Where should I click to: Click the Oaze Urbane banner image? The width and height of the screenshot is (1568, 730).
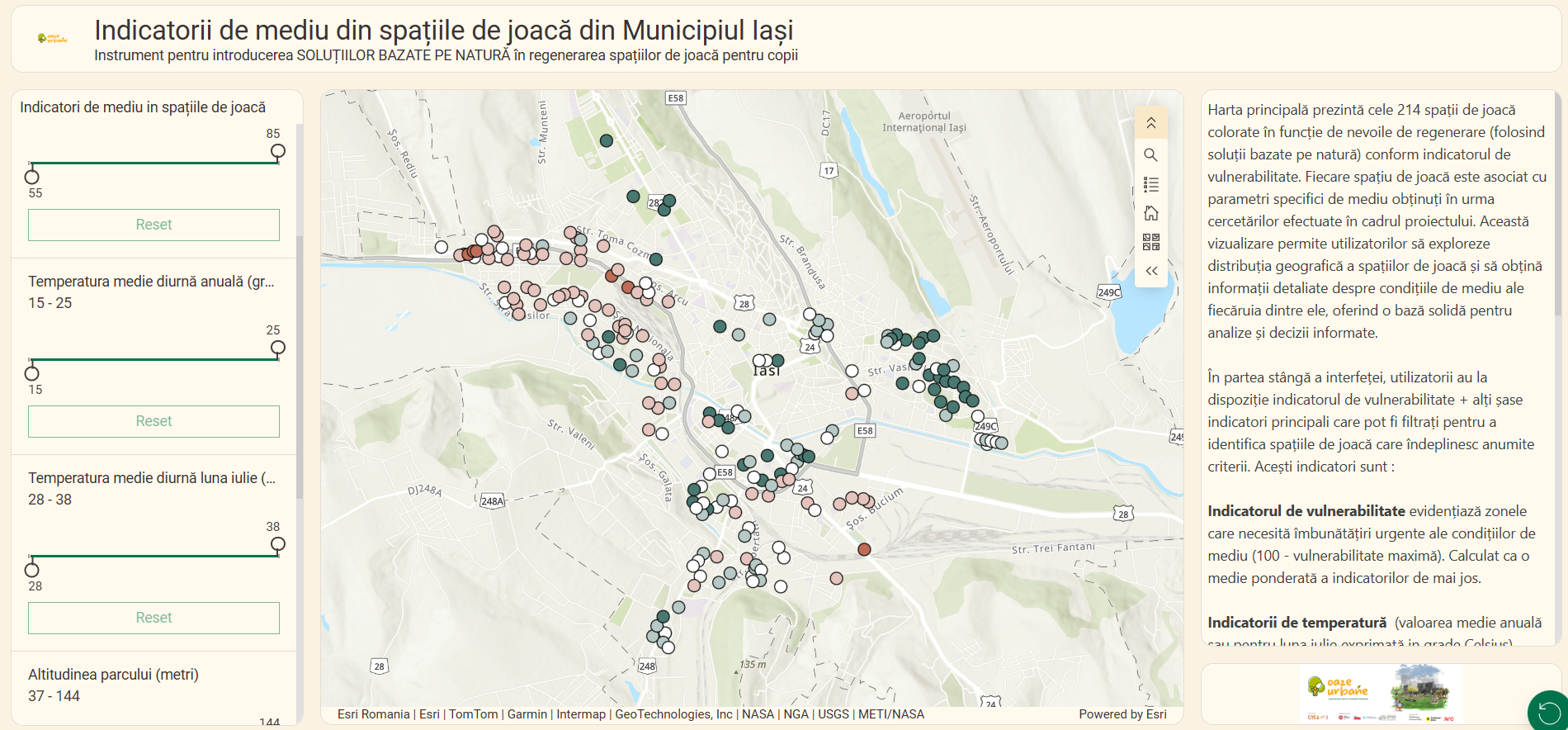(1380, 694)
